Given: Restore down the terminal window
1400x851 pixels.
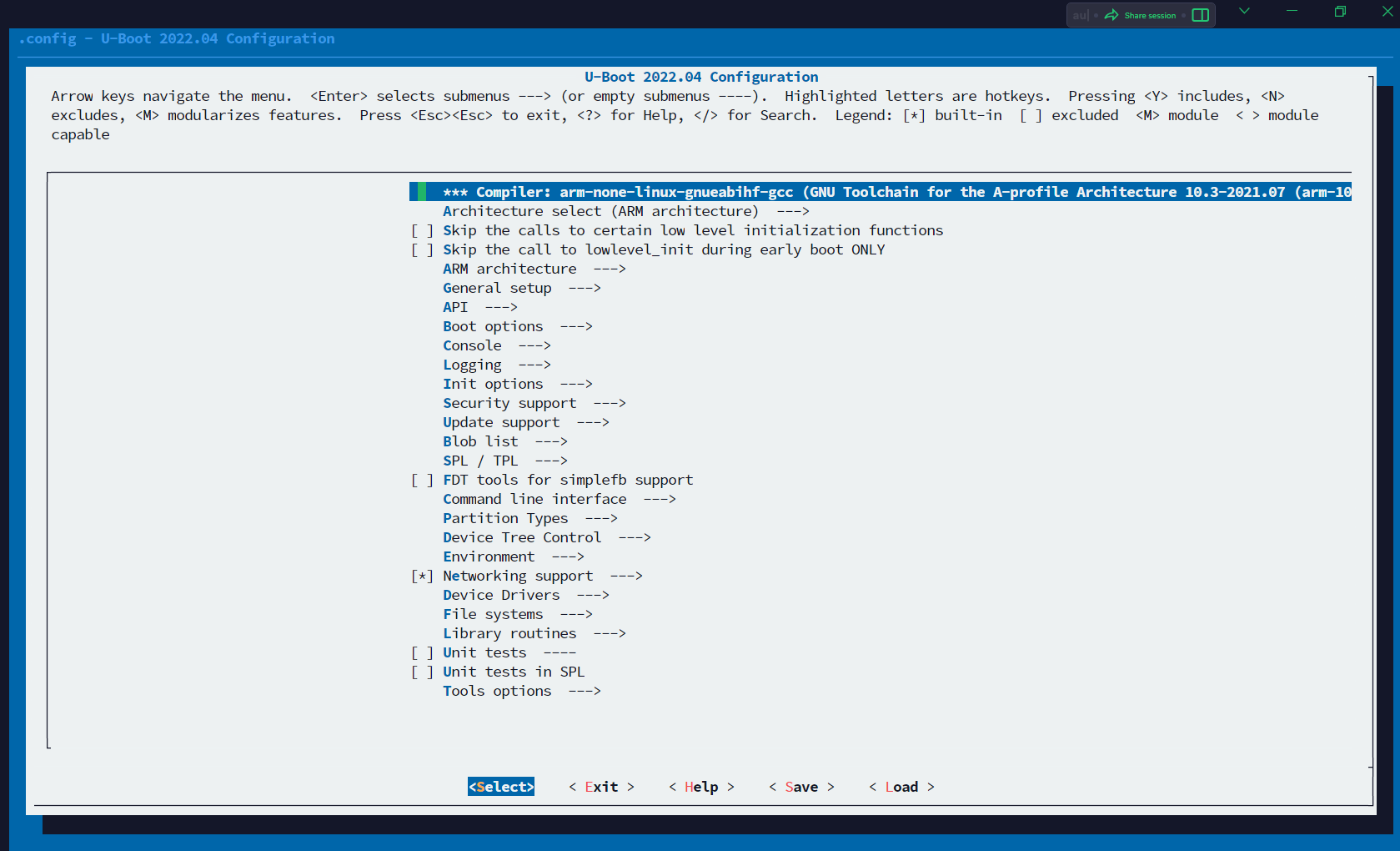Looking at the screenshot, I should (x=1340, y=11).
